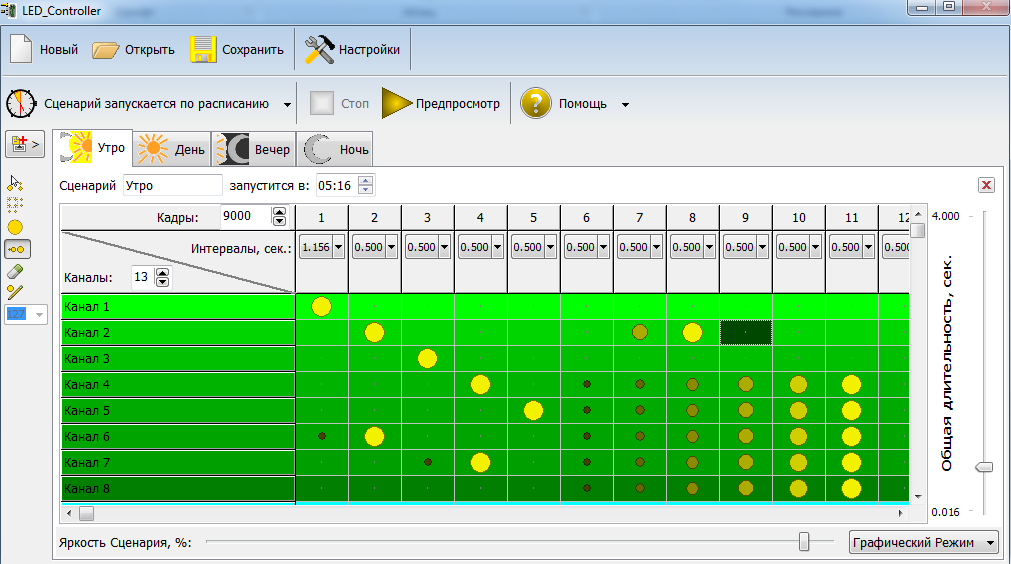Click yellow dot in Канал 4 frame 11
This screenshot has height=564, width=1011.
[852, 385]
